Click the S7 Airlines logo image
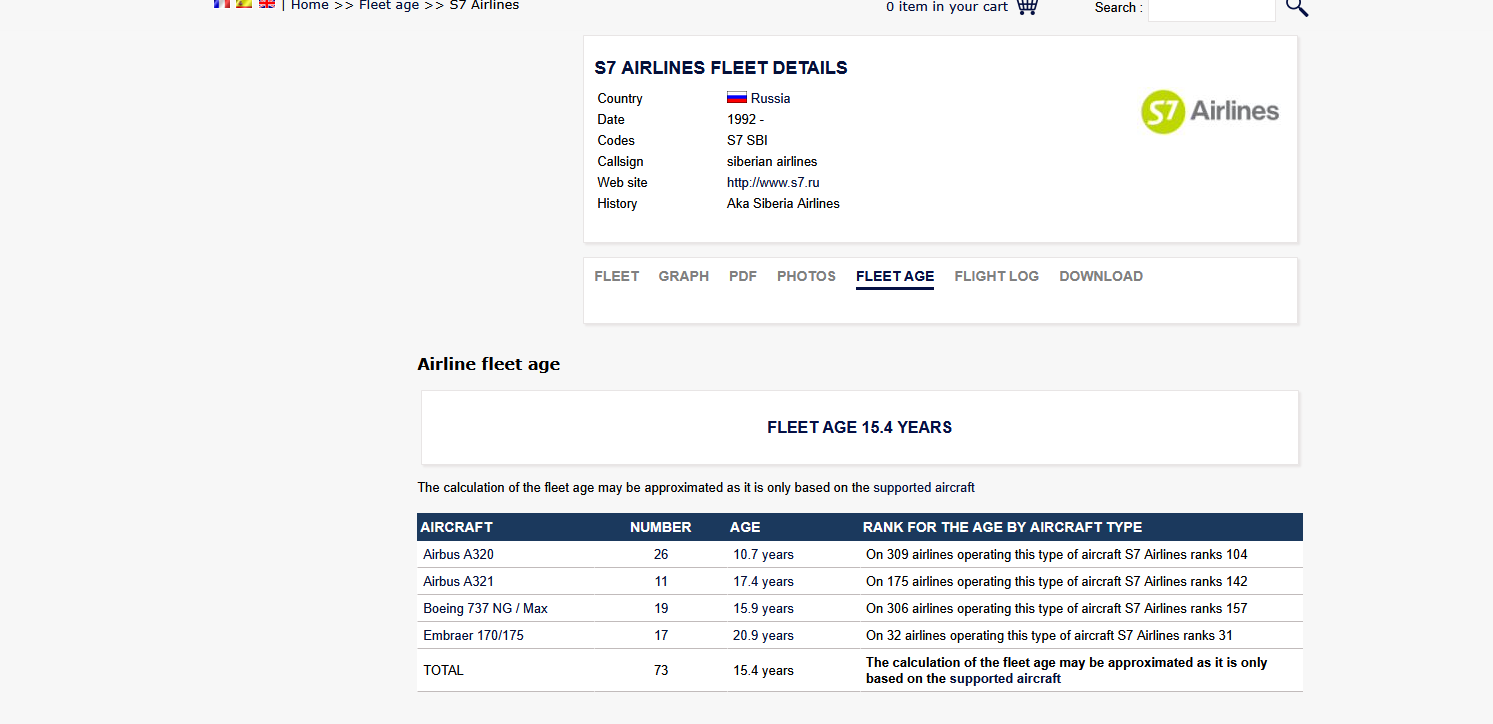This screenshot has width=1493, height=724. coord(1210,111)
